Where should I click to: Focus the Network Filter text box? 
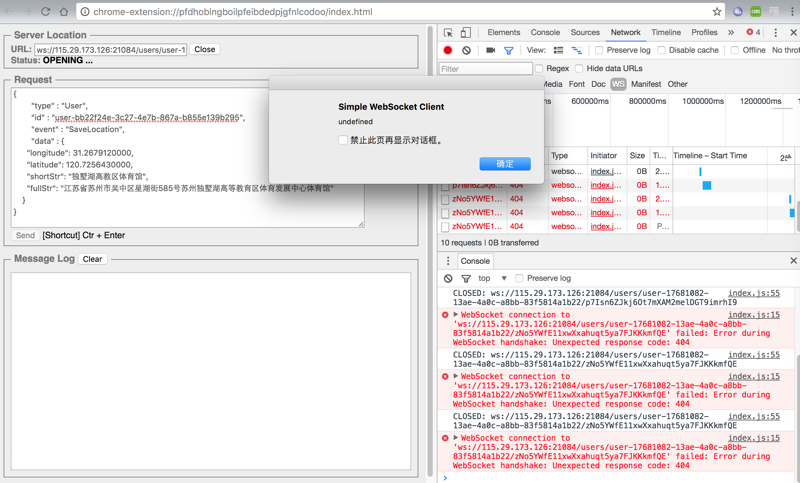click(486, 68)
